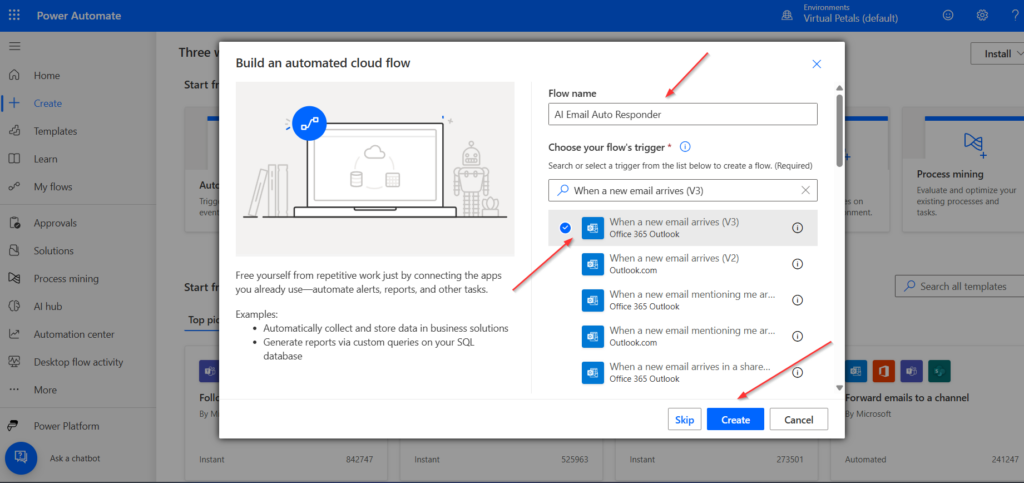
Task: Open Templates in the sidebar
Action: (55, 131)
